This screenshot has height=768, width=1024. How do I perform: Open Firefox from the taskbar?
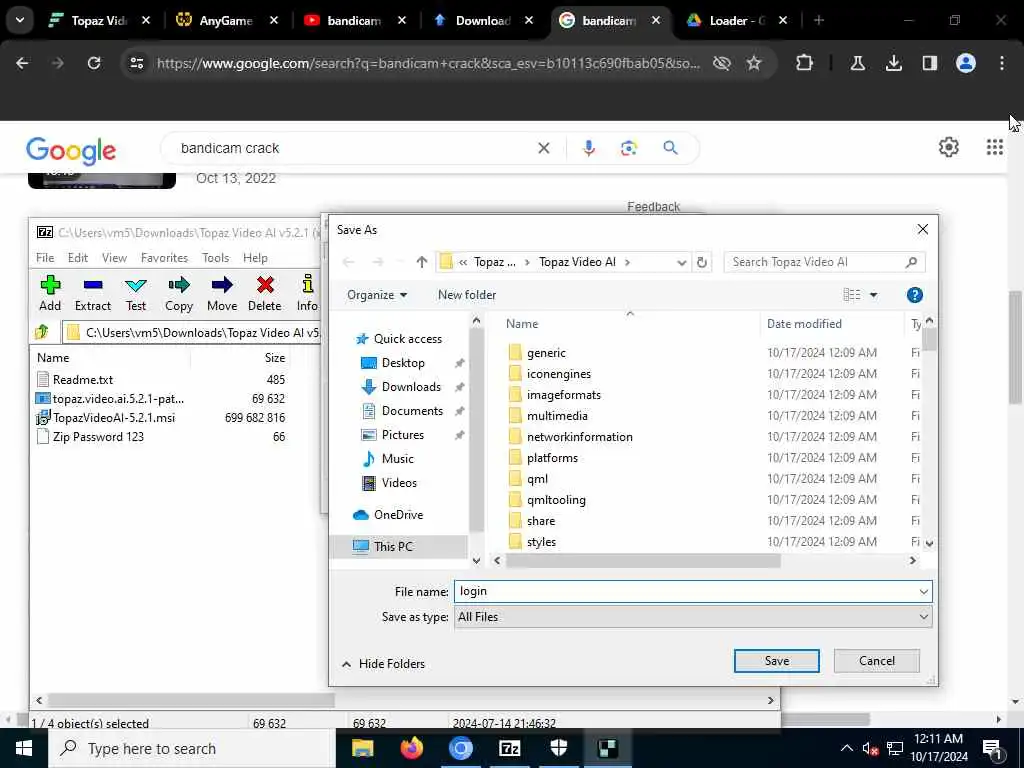[411, 748]
